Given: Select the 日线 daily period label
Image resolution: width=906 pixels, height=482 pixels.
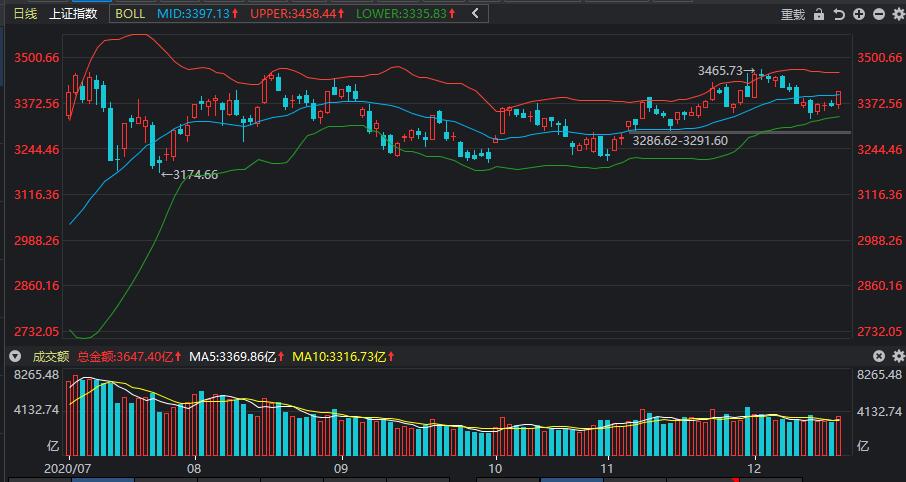Looking at the screenshot, I should tap(25, 13).
